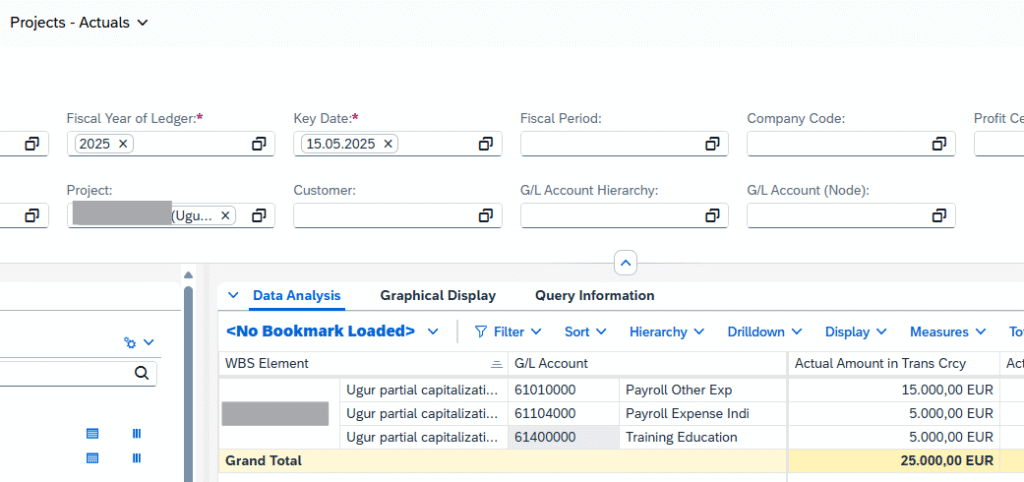Switch to Graphical Display tab
The image size is (1024, 482).
[x=438, y=296]
